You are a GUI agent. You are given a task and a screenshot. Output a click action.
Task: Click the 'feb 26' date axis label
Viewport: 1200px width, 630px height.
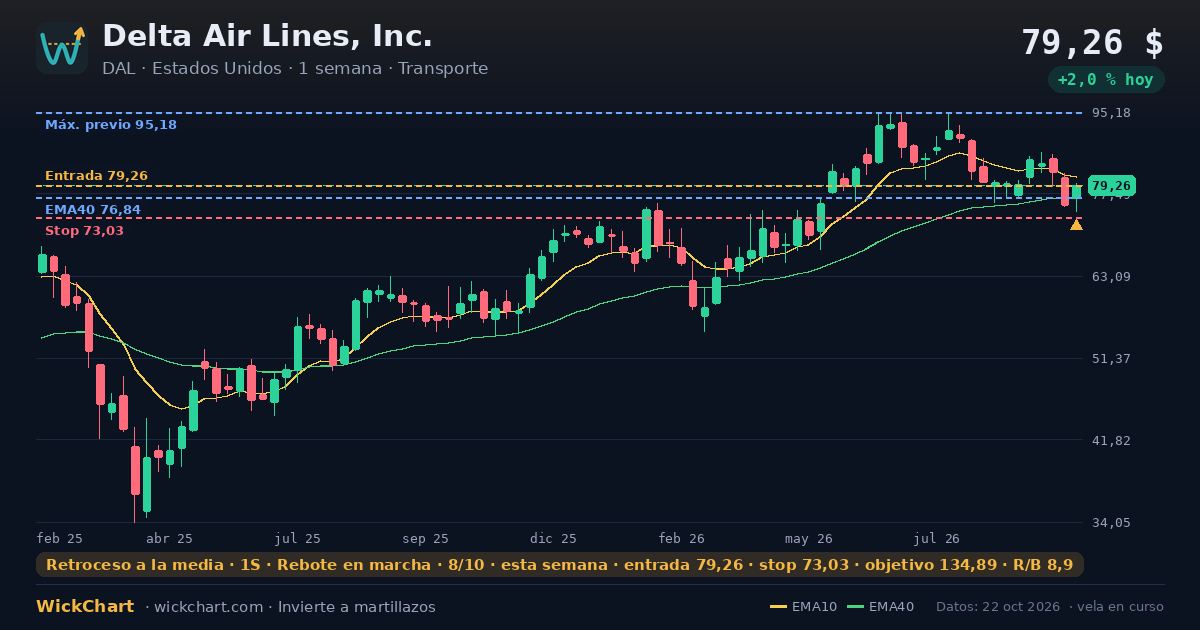coord(682,538)
